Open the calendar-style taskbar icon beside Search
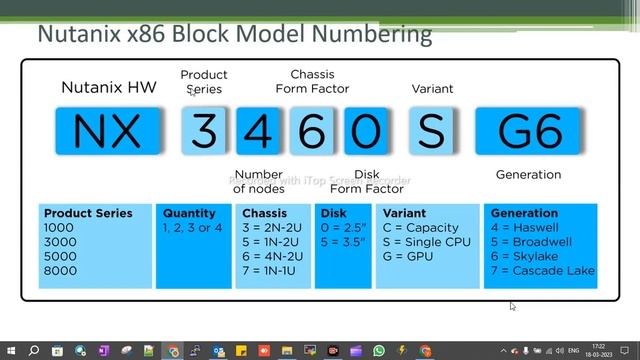 click(x=57, y=351)
